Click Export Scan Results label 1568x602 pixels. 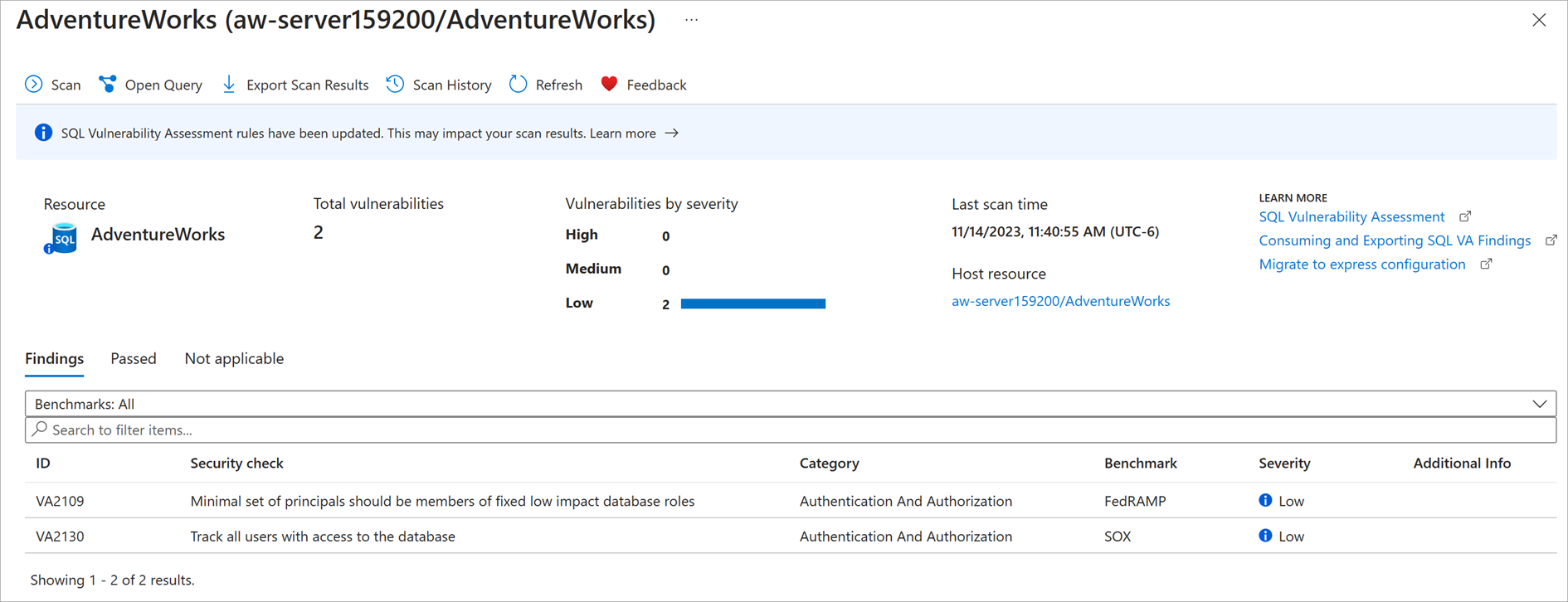pos(307,85)
